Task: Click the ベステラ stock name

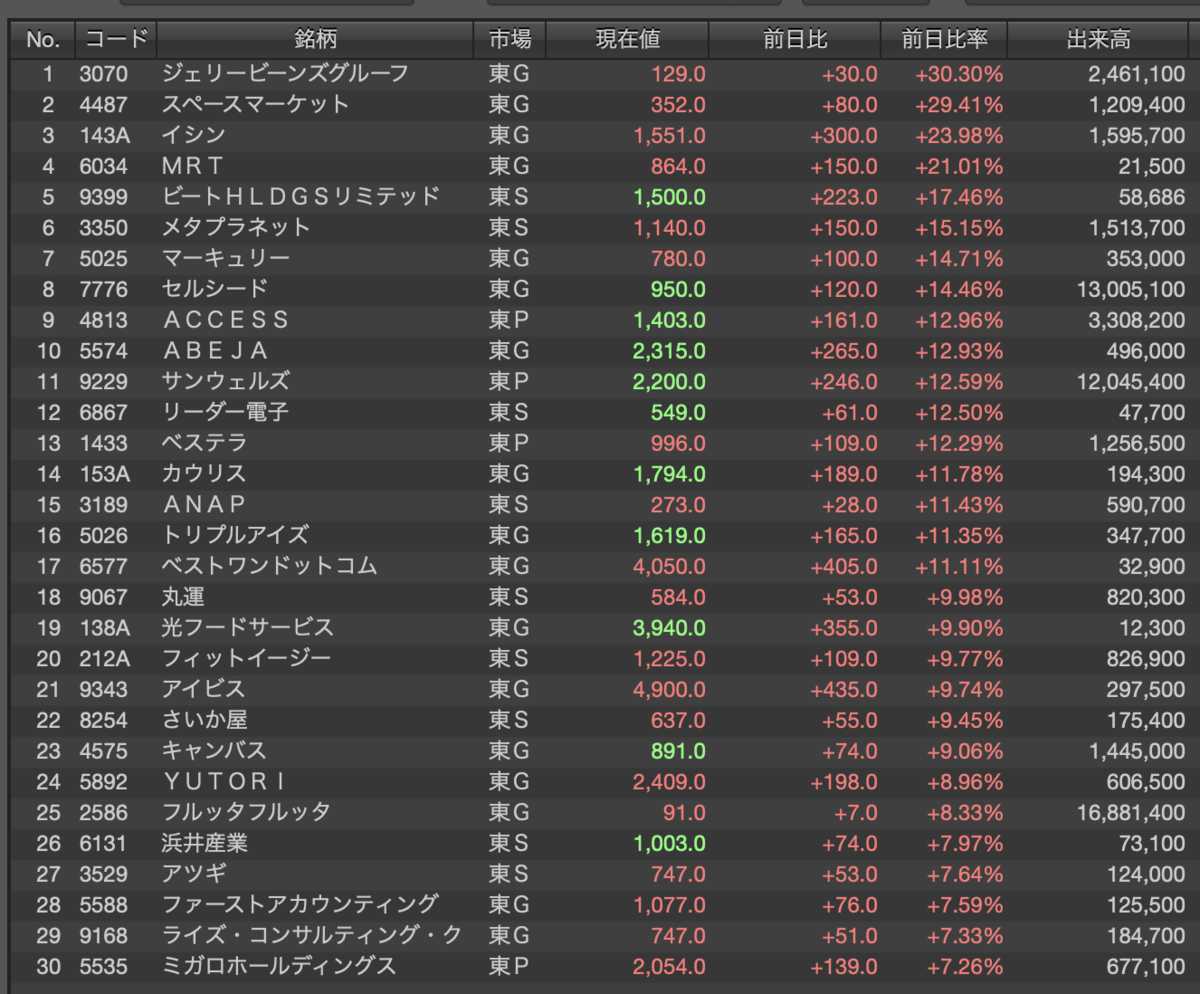Action: point(204,443)
